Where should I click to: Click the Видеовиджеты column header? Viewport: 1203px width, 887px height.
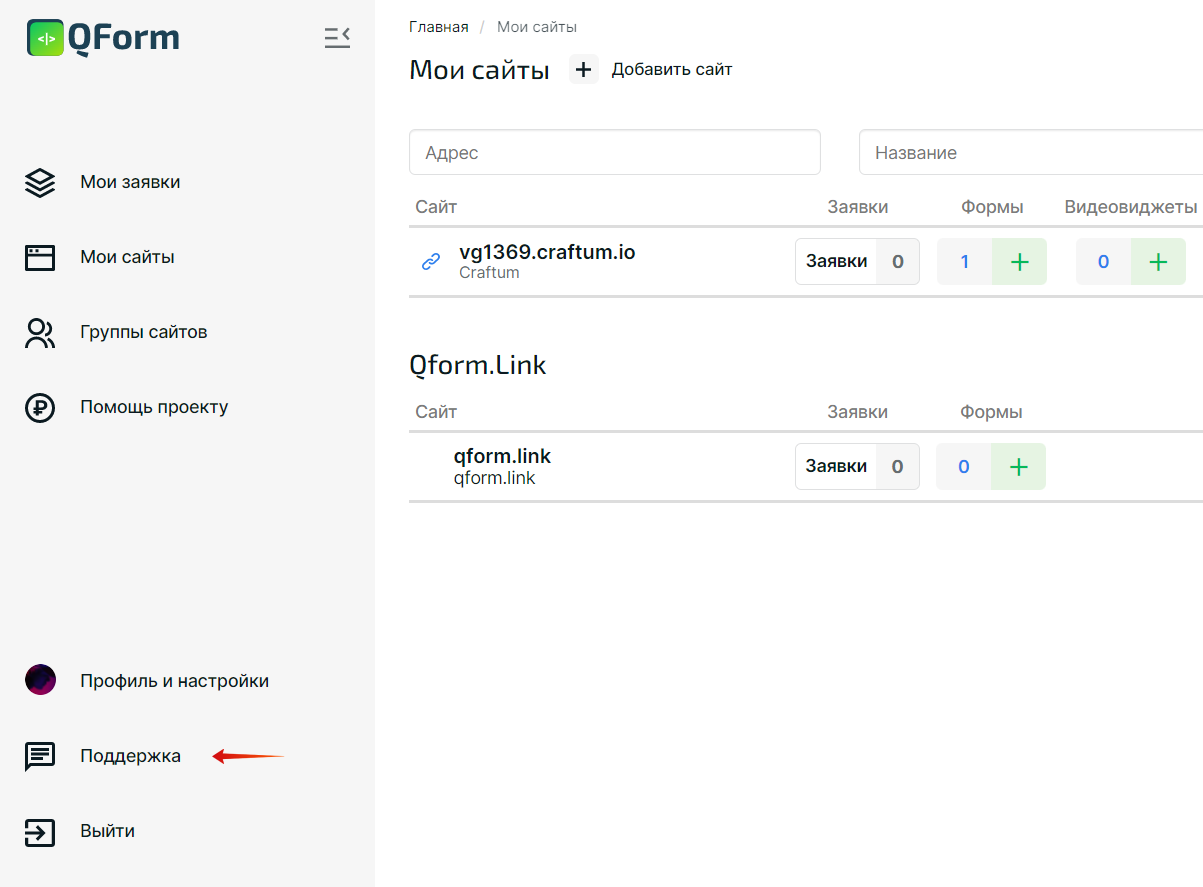tap(1130, 207)
